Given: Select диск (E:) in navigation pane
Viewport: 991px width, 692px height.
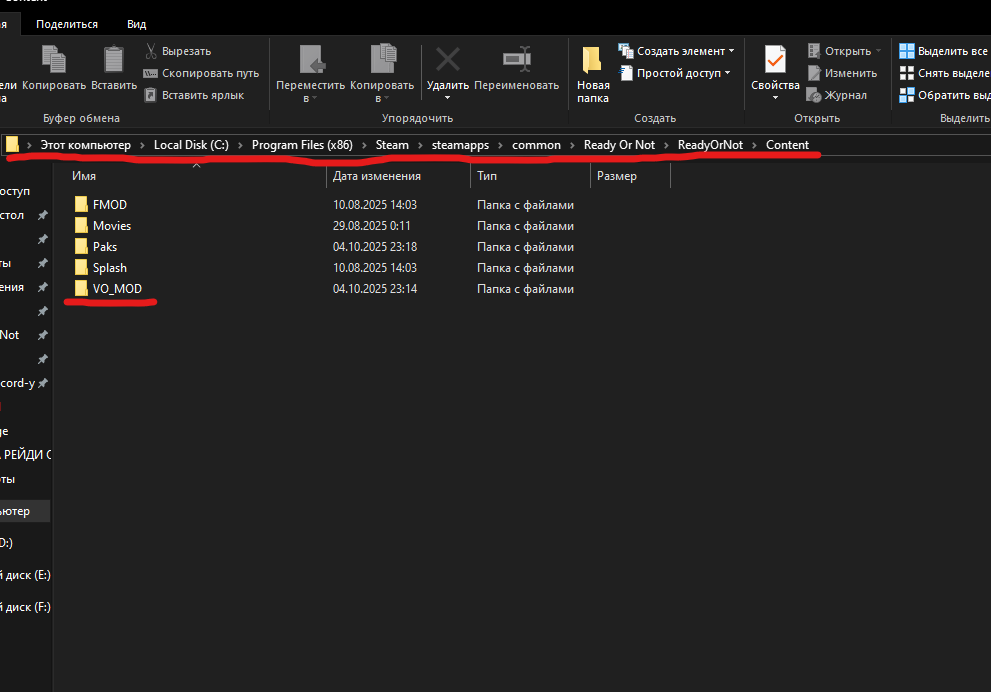Looking at the screenshot, I should pyautogui.click(x=25, y=575).
